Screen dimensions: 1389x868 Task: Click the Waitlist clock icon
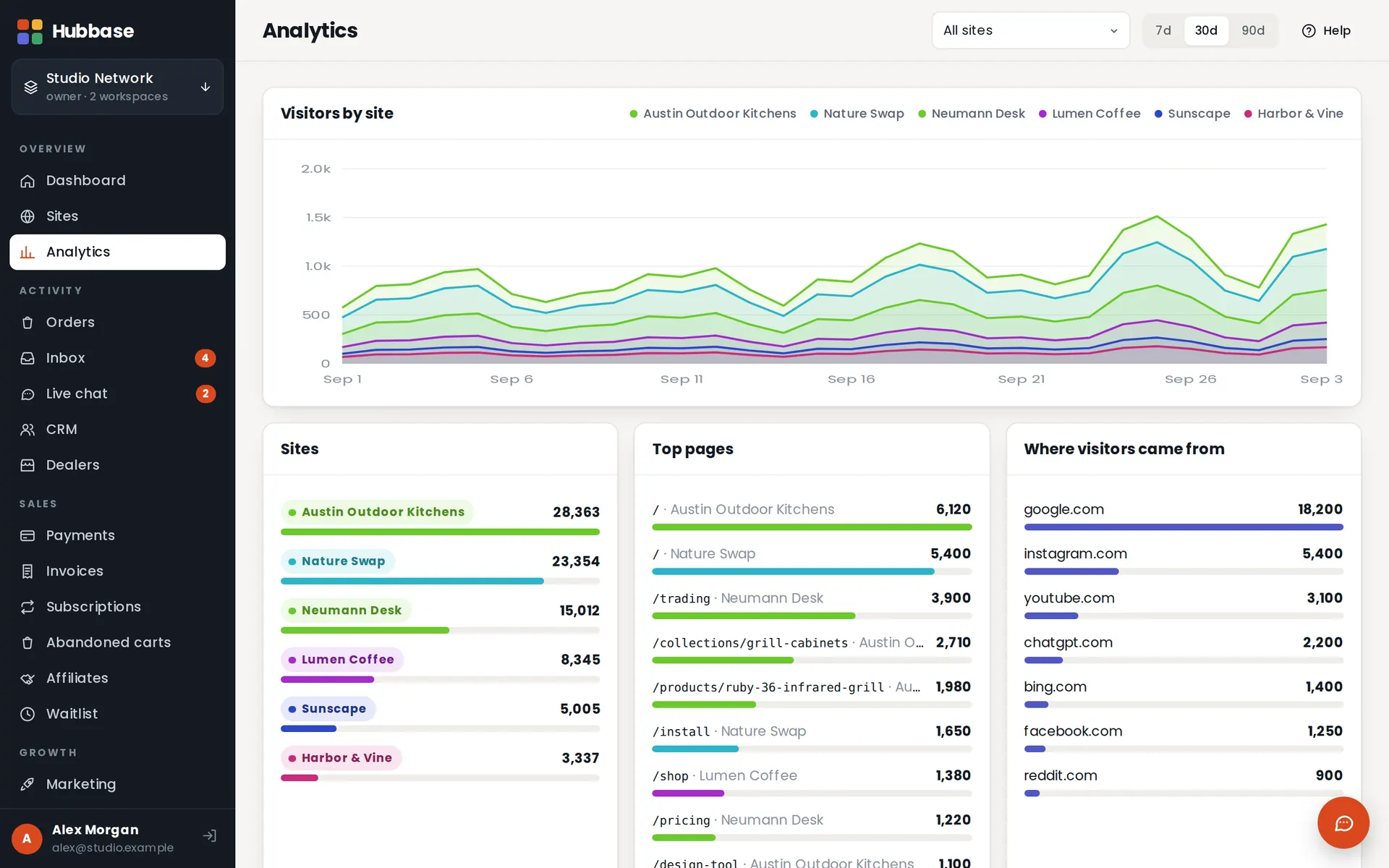tap(27, 714)
